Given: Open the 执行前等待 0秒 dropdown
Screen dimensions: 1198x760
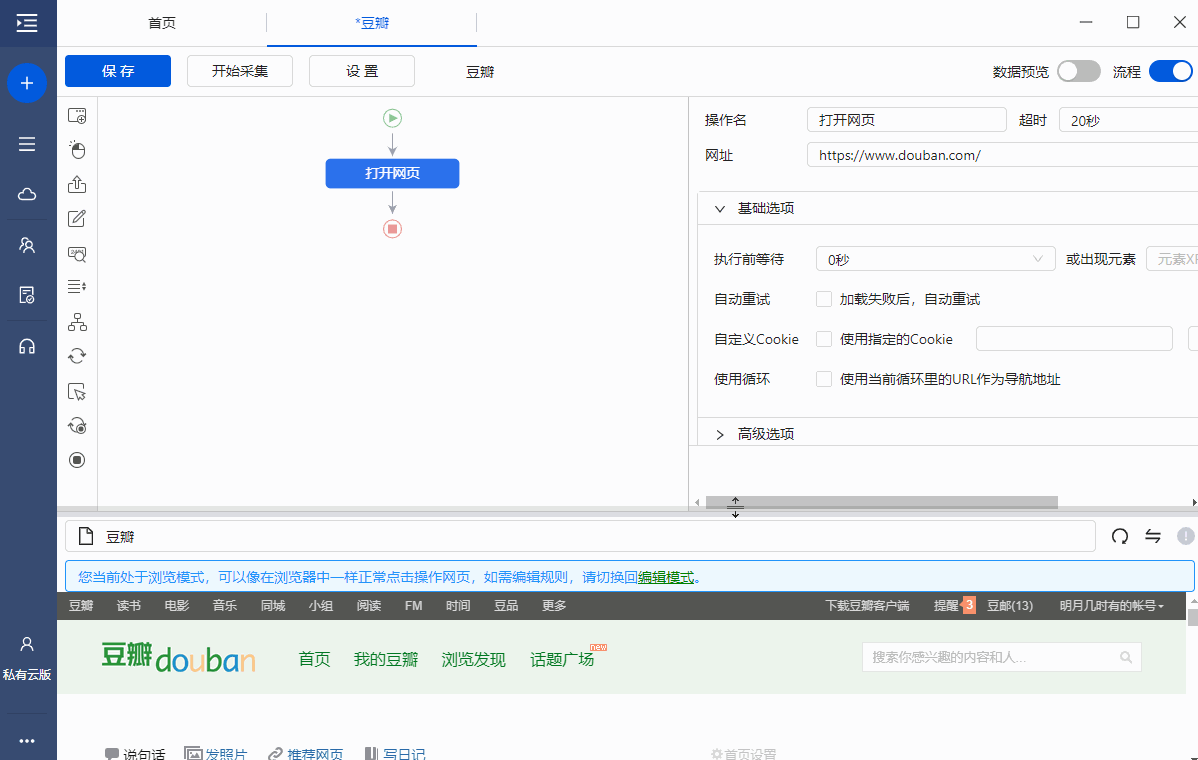Looking at the screenshot, I should 935,259.
